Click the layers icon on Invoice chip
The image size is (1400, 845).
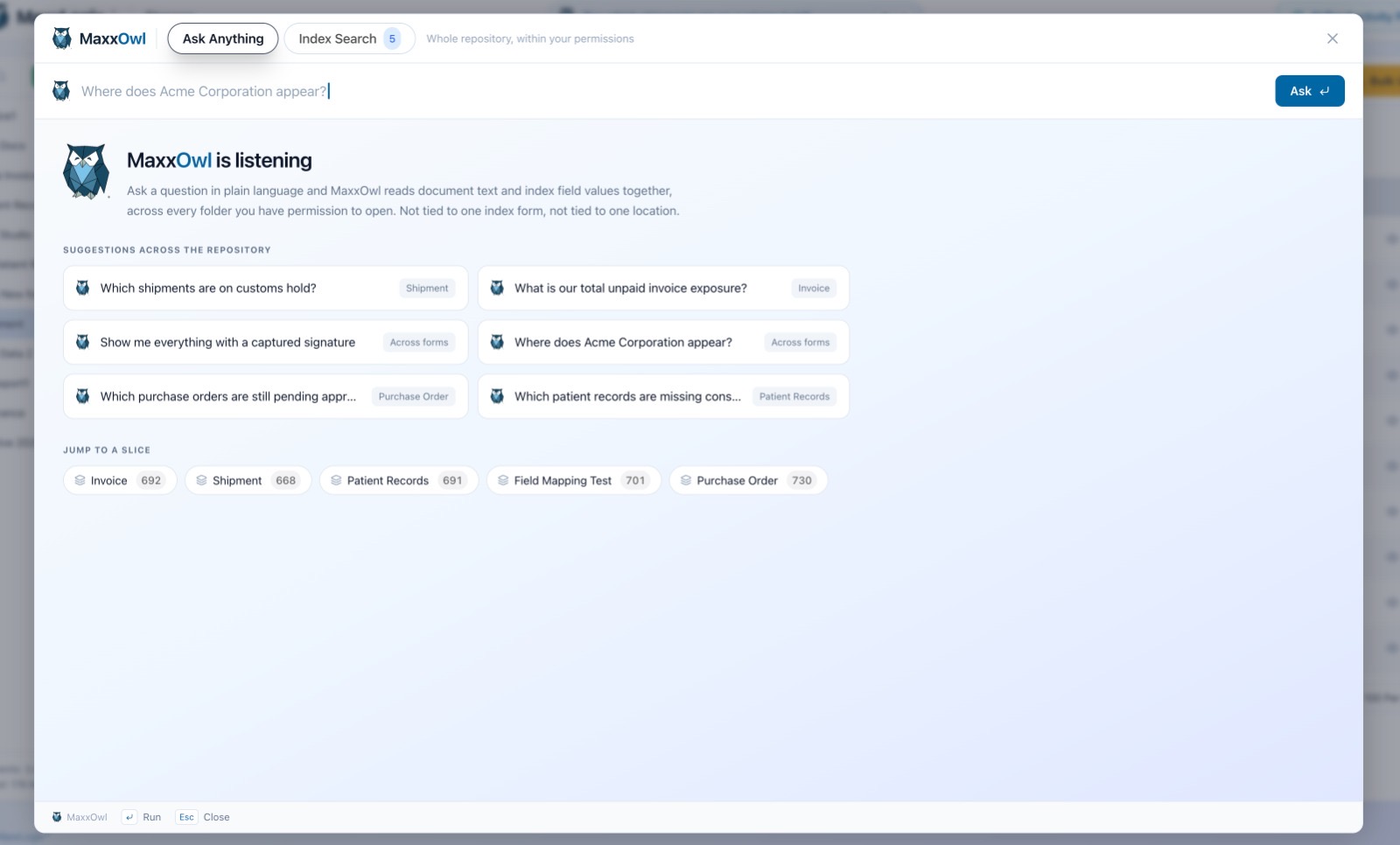coord(80,480)
